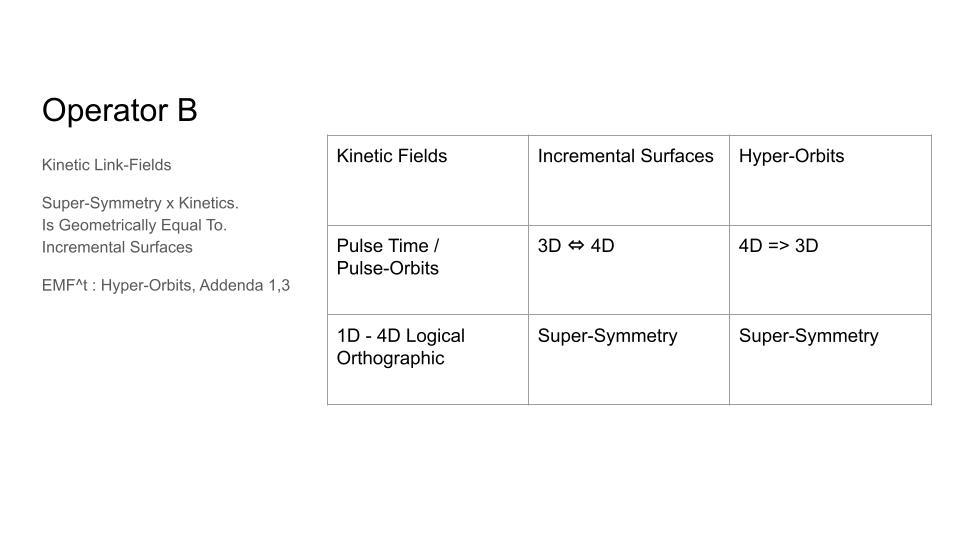Click the "Operator B" slide title

click(119, 110)
